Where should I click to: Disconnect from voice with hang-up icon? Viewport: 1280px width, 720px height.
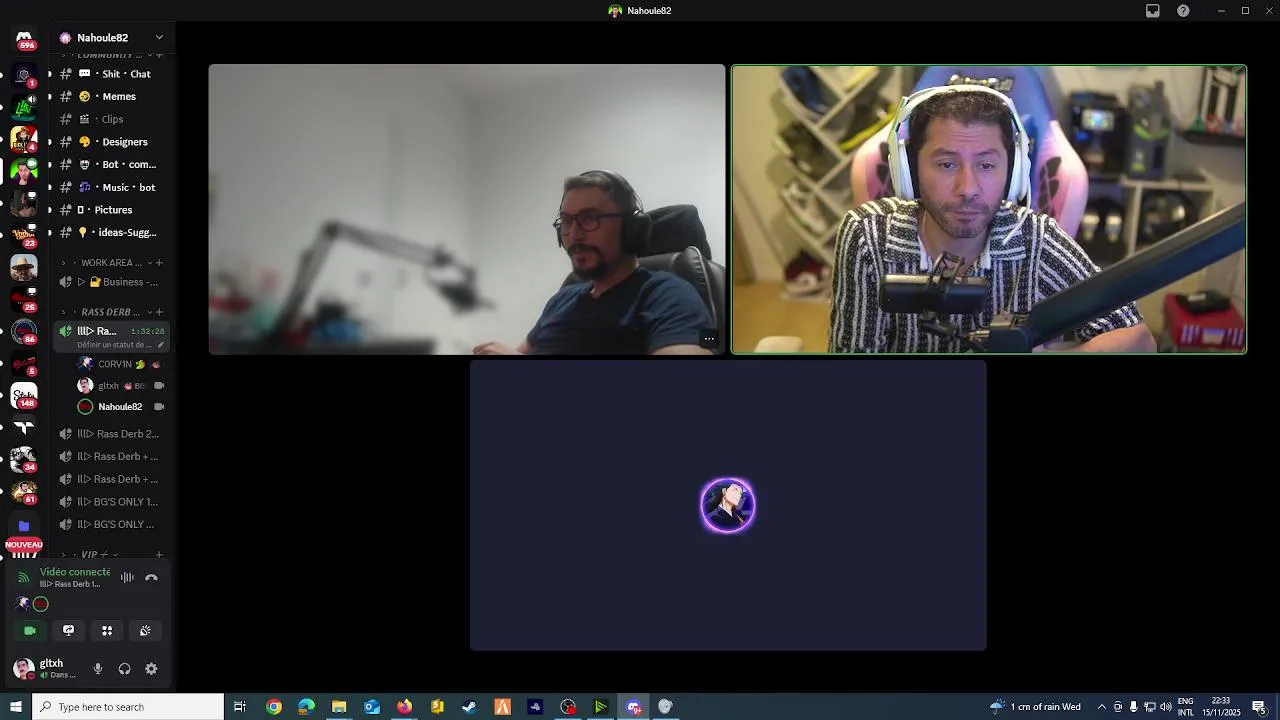point(151,577)
